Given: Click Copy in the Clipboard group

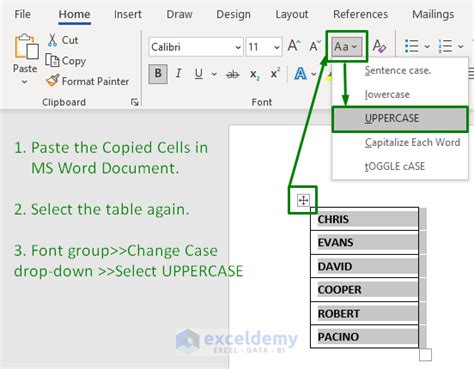Looking at the screenshot, I should tap(66, 61).
